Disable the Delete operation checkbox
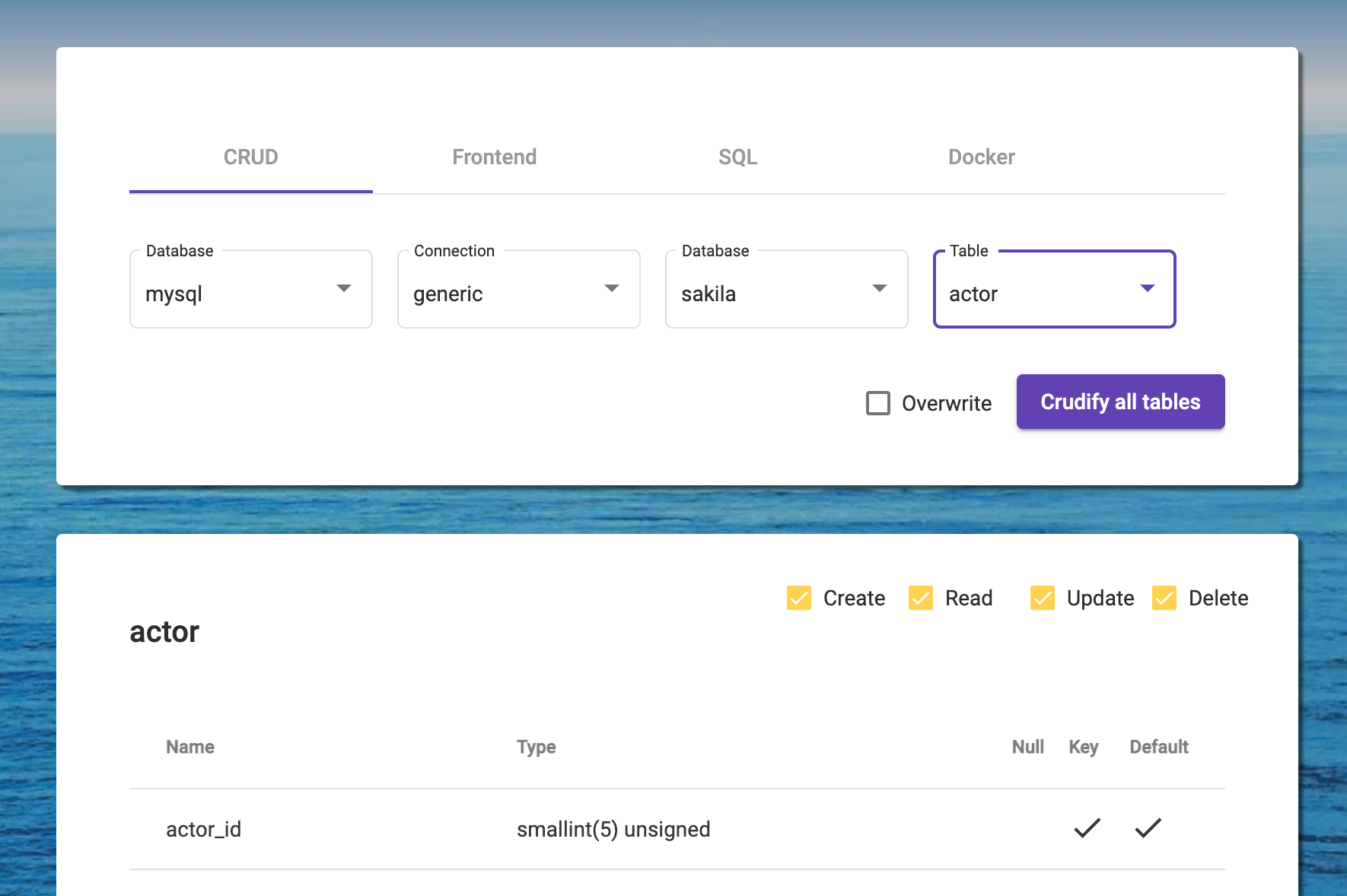 click(1164, 599)
